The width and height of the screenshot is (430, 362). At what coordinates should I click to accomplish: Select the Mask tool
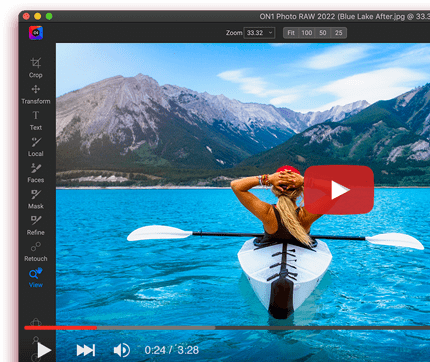36,199
